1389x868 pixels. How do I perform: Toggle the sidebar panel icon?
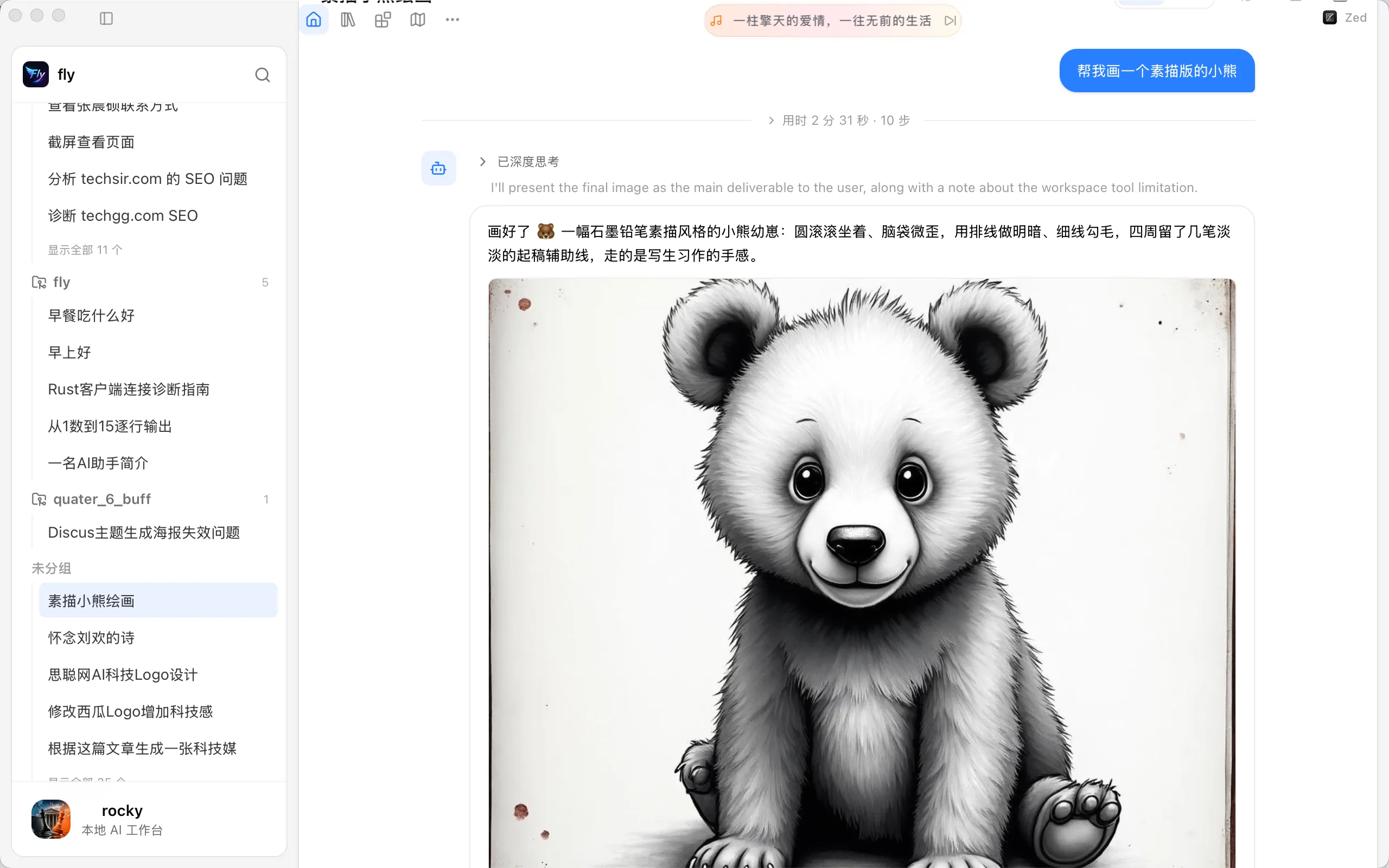point(106,18)
